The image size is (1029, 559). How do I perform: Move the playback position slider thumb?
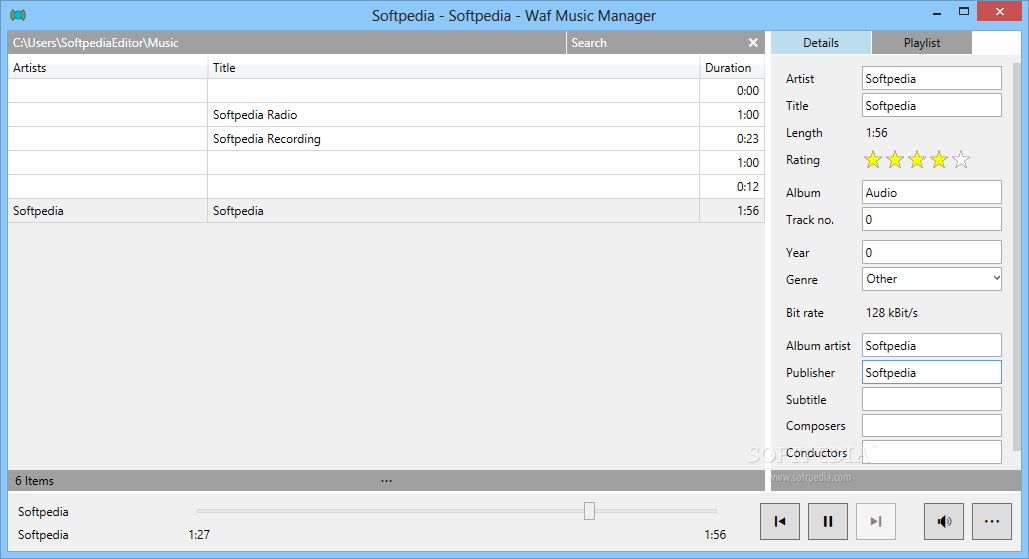589,510
